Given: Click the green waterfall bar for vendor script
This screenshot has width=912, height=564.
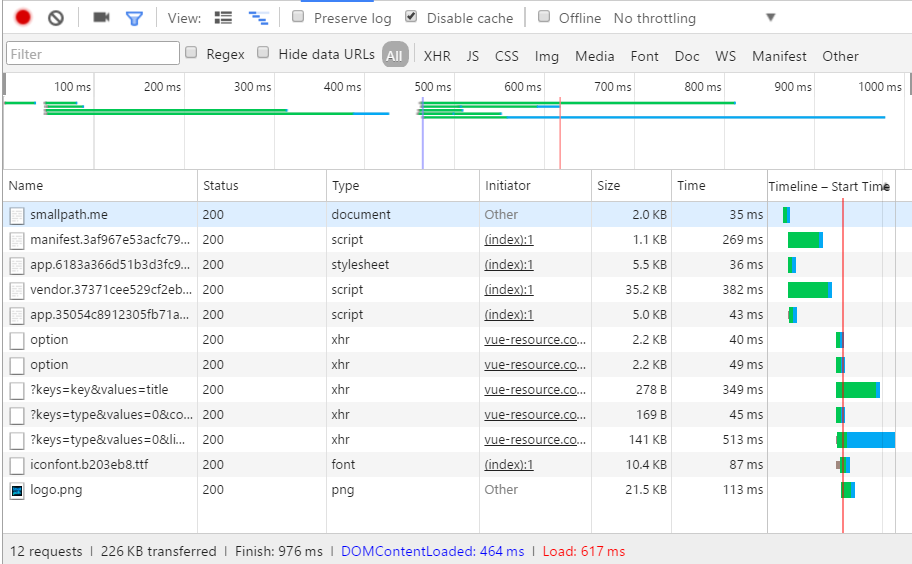Looking at the screenshot, I should 808,290.
